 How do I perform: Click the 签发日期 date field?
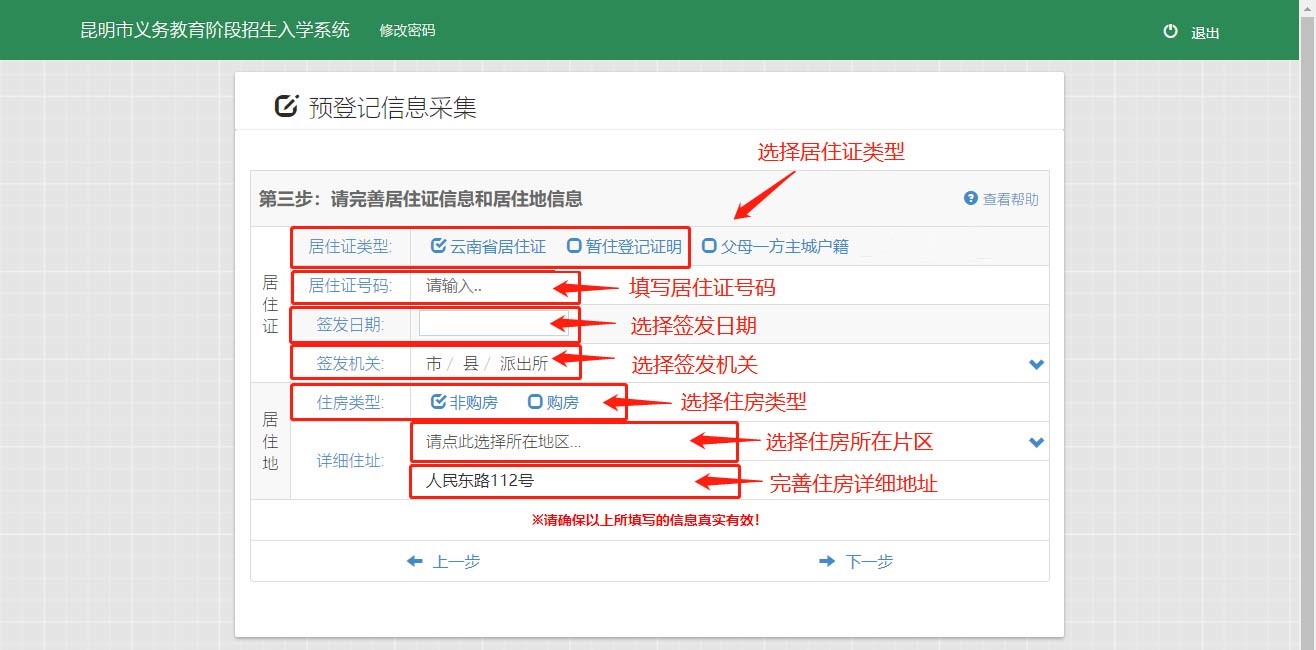(485, 324)
